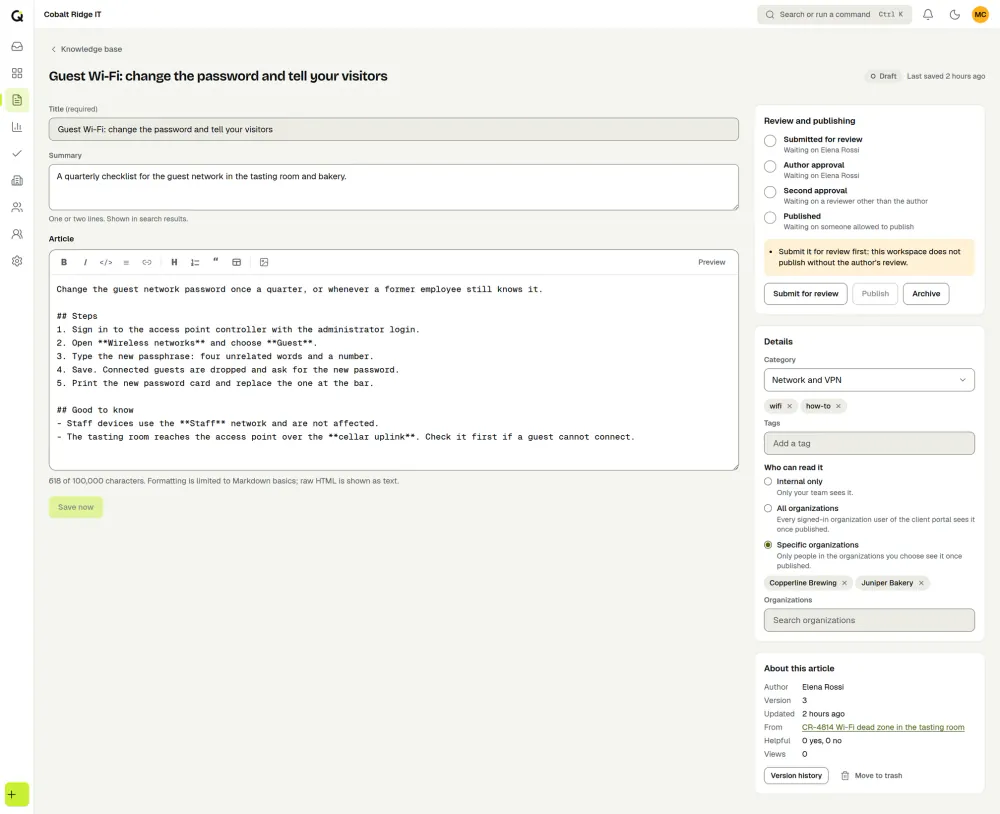Click the Title input field
Viewport: 1000px width, 814px height.
[x=393, y=130]
